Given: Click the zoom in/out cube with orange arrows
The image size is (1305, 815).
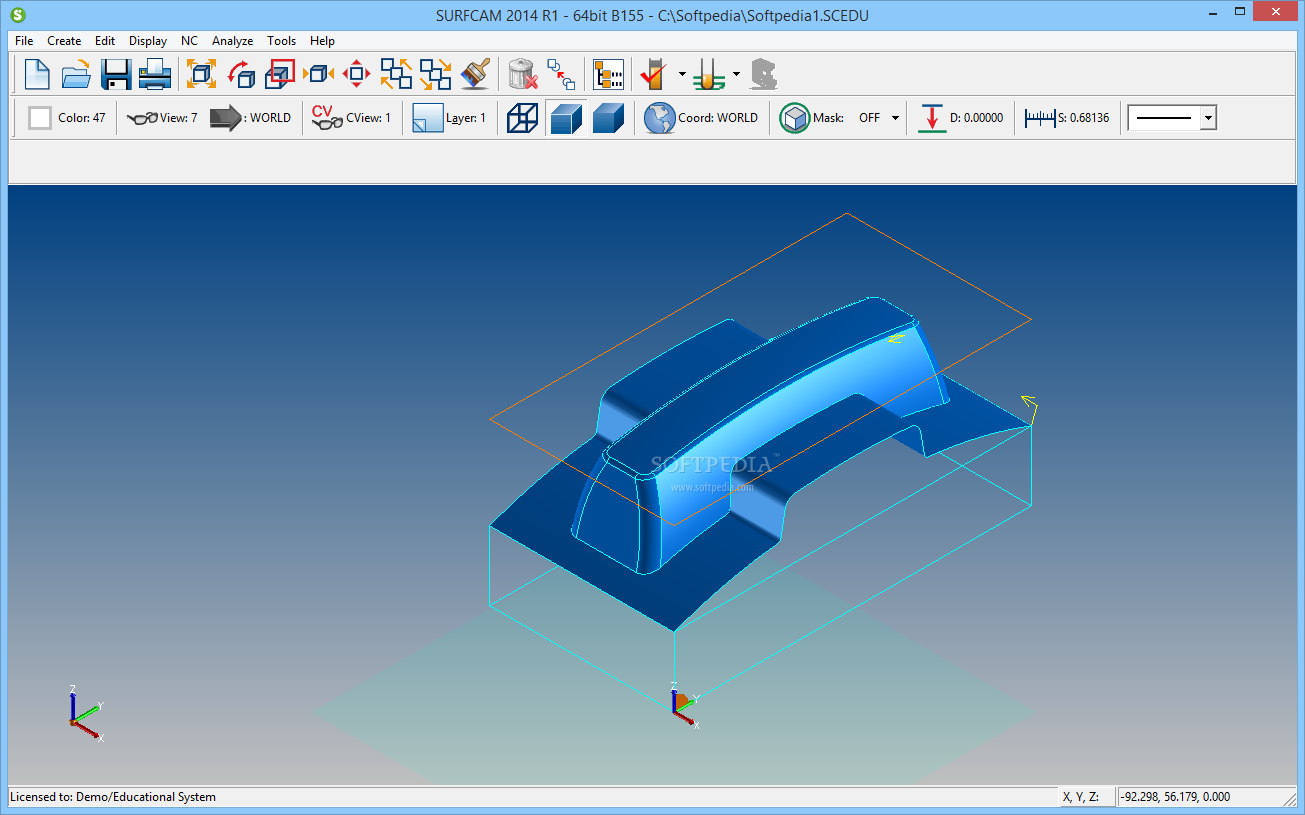Looking at the screenshot, I should 319,74.
